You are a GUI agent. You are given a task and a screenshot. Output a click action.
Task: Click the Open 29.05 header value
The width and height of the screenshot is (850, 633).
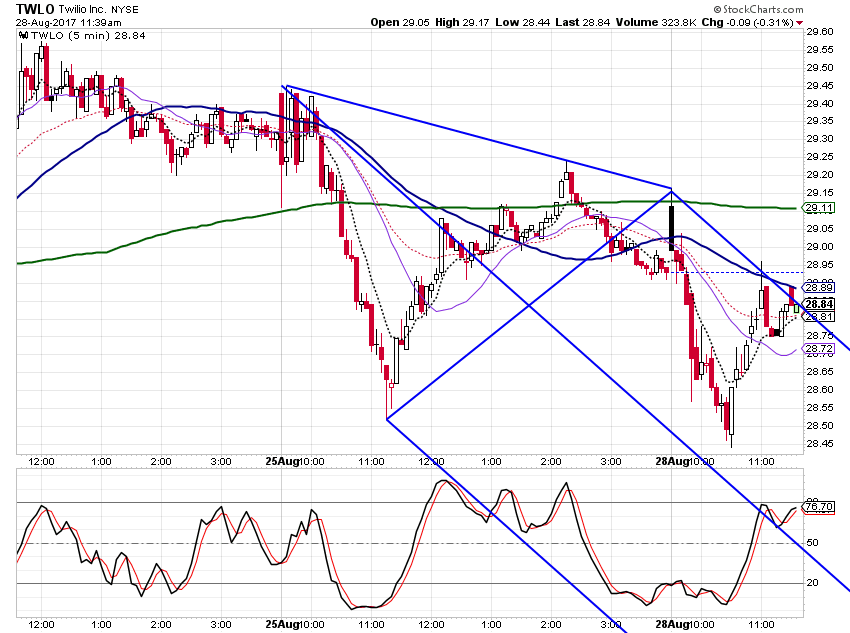[400, 23]
